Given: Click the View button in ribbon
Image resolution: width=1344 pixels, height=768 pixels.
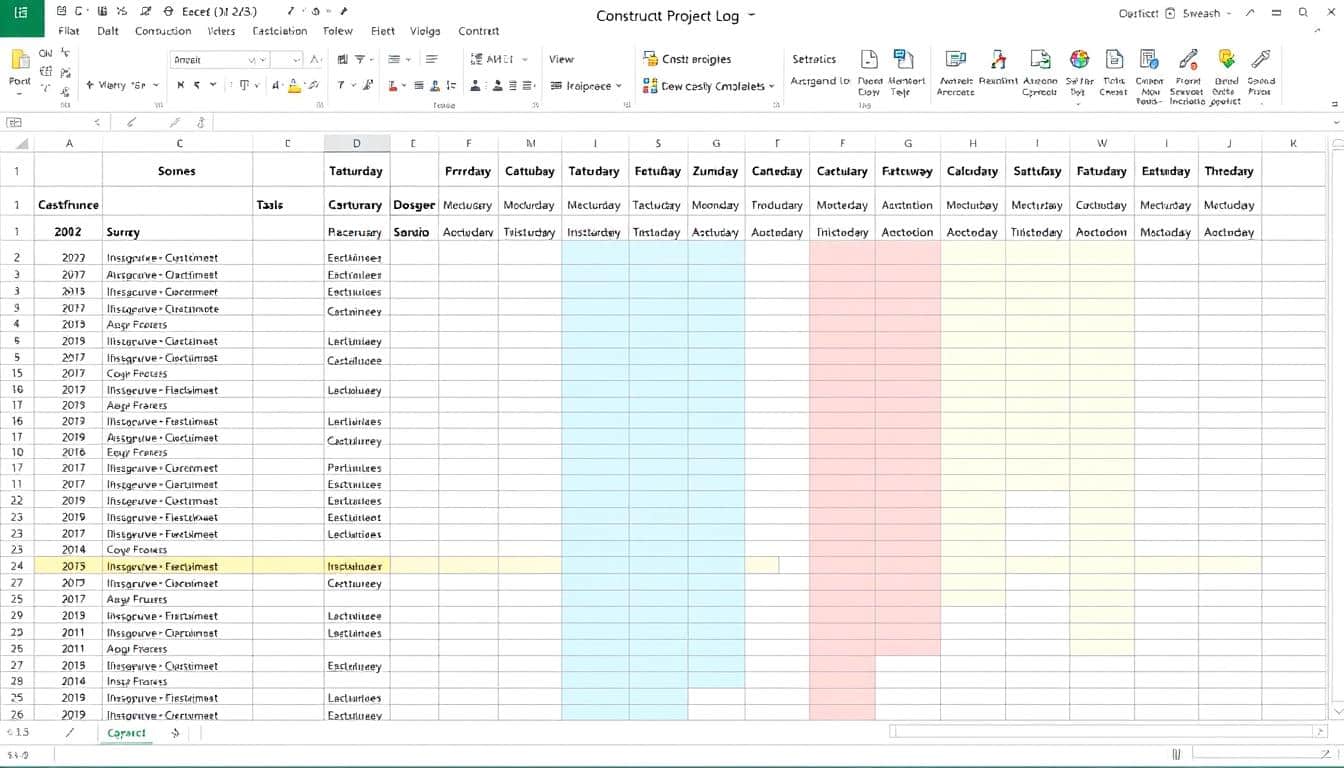Looking at the screenshot, I should click(x=561, y=59).
